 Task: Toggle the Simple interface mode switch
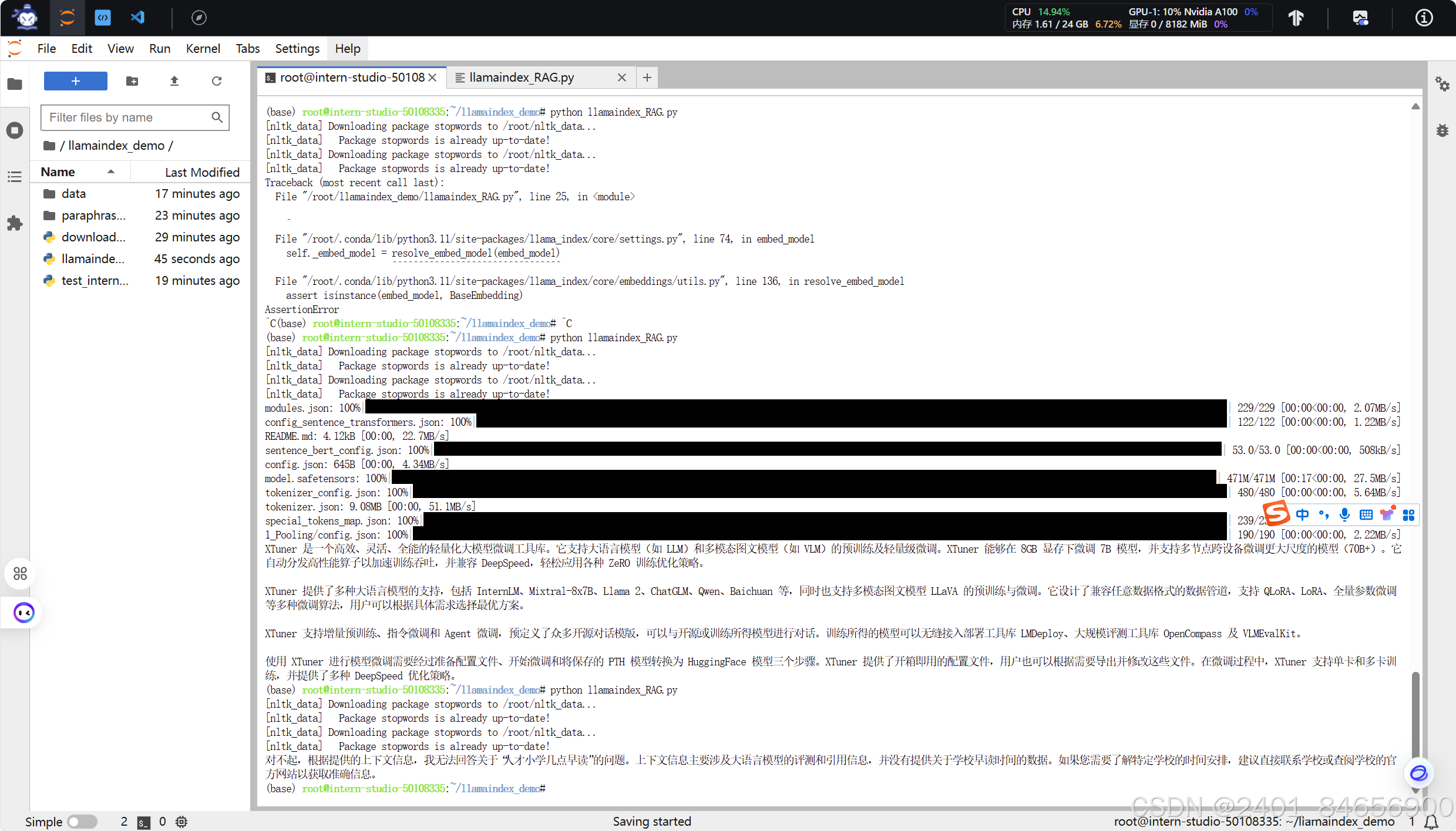(82, 821)
